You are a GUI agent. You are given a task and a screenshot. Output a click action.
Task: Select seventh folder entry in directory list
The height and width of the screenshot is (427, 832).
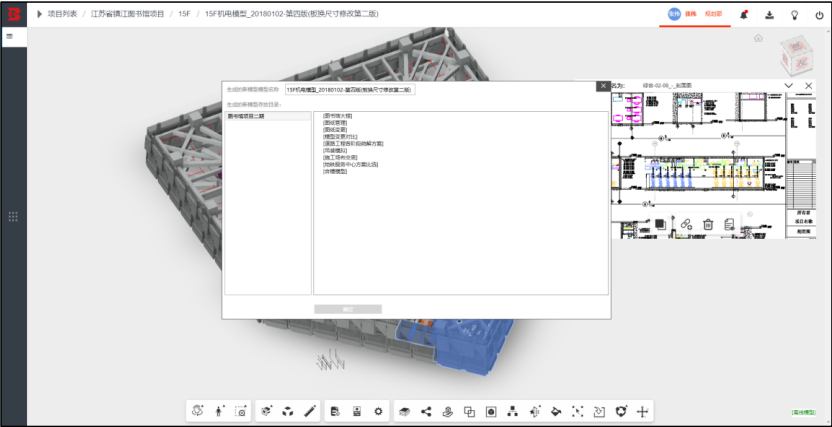340,157
